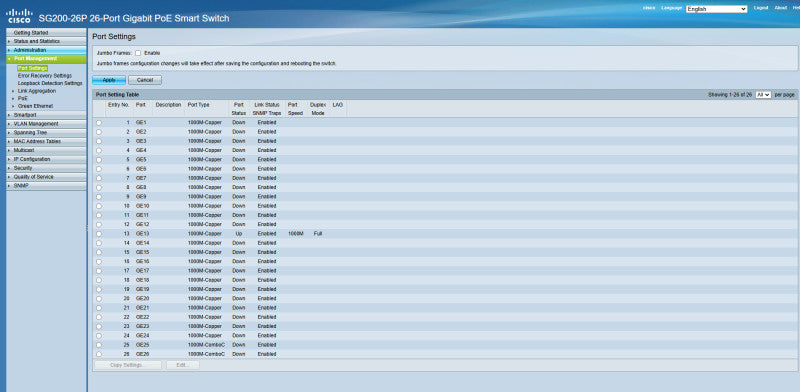Select the radio button for port GE26
Image resolution: width=800 pixels, height=392 pixels.
point(98,354)
